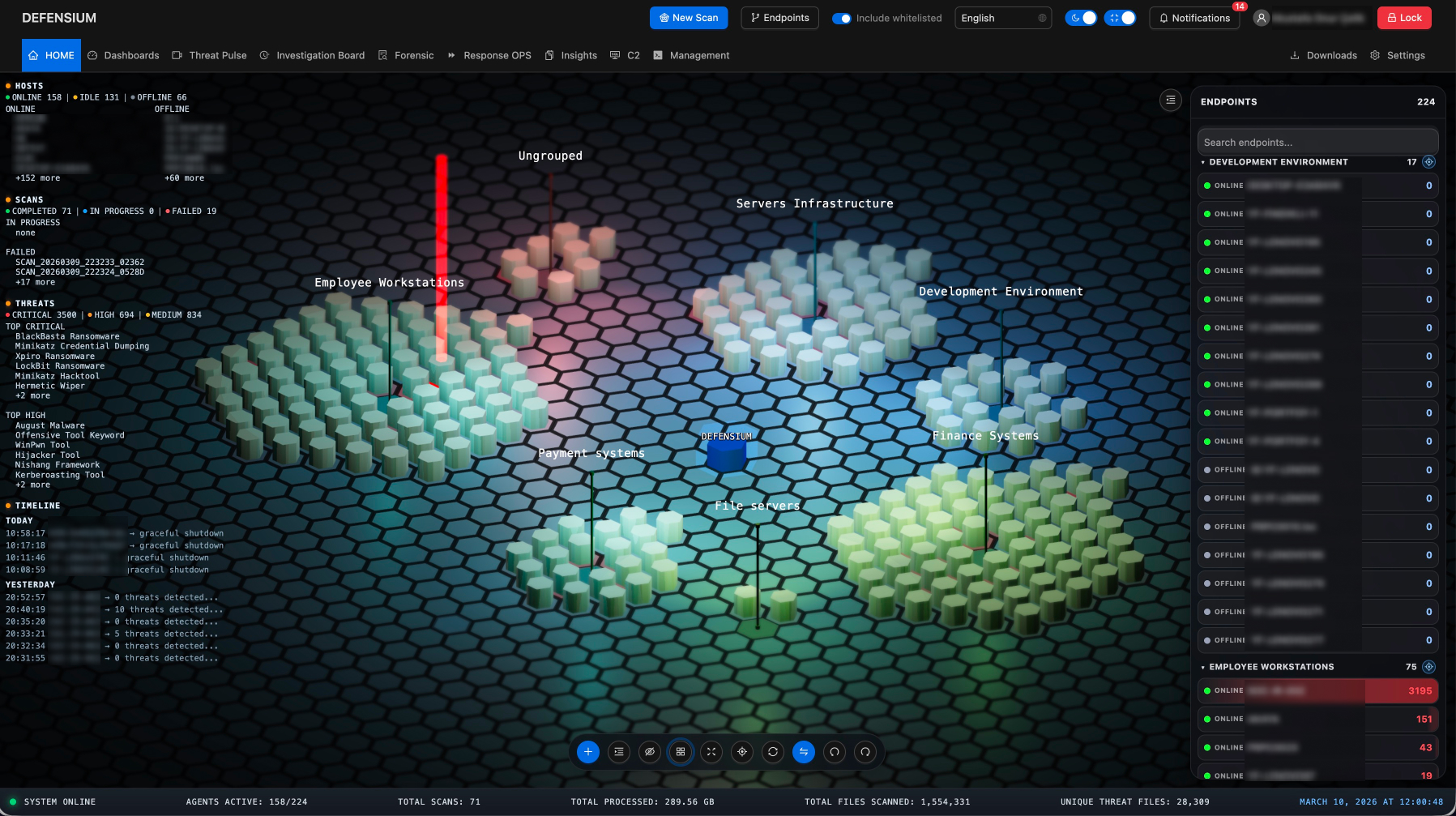
Task: Click the rotate clockwise icon at the toolbar end
Action: pos(865,752)
